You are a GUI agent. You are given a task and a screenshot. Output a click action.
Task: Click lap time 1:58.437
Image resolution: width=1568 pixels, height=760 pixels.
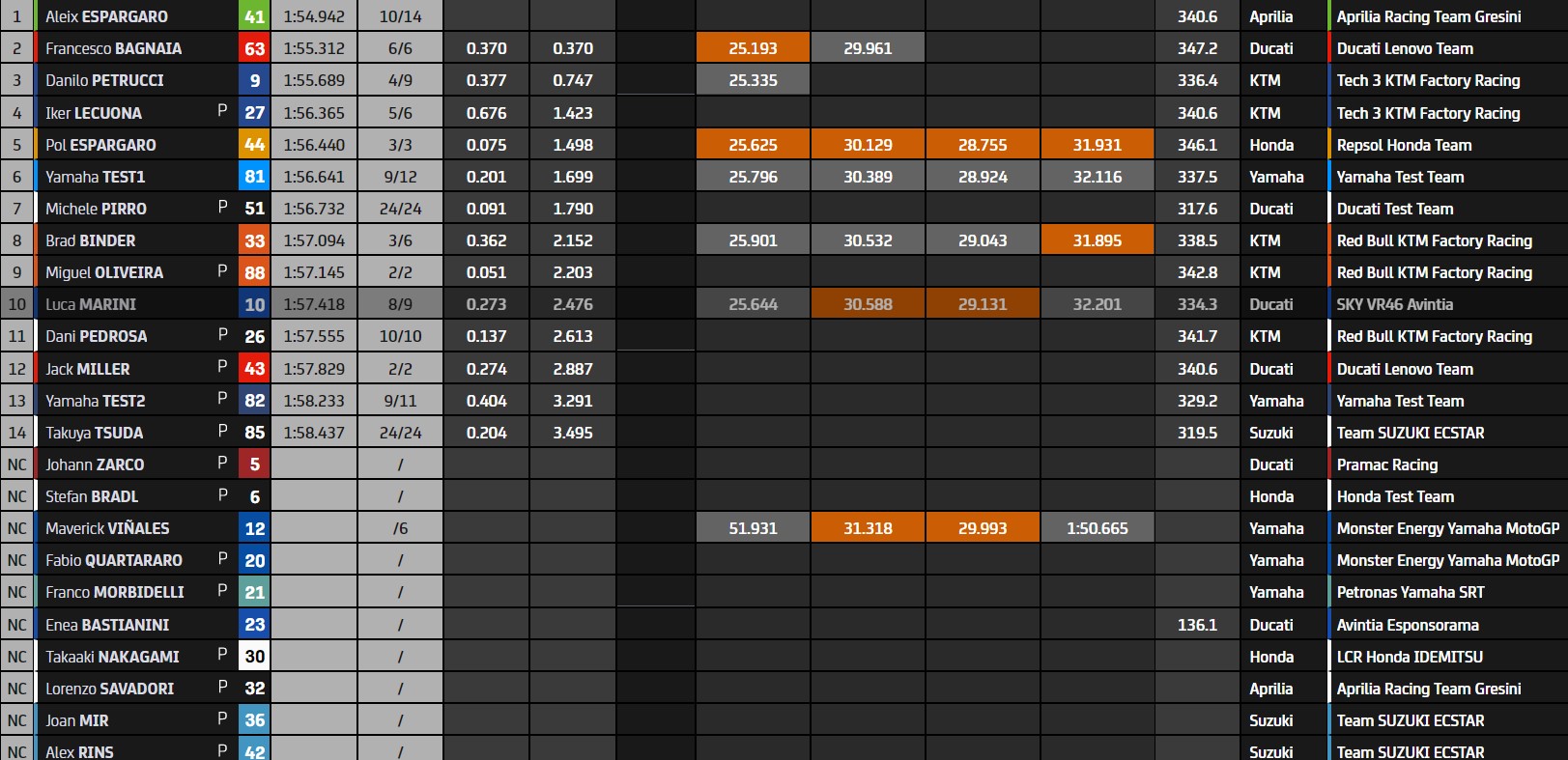pyautogui.click(x=314, y=433)
